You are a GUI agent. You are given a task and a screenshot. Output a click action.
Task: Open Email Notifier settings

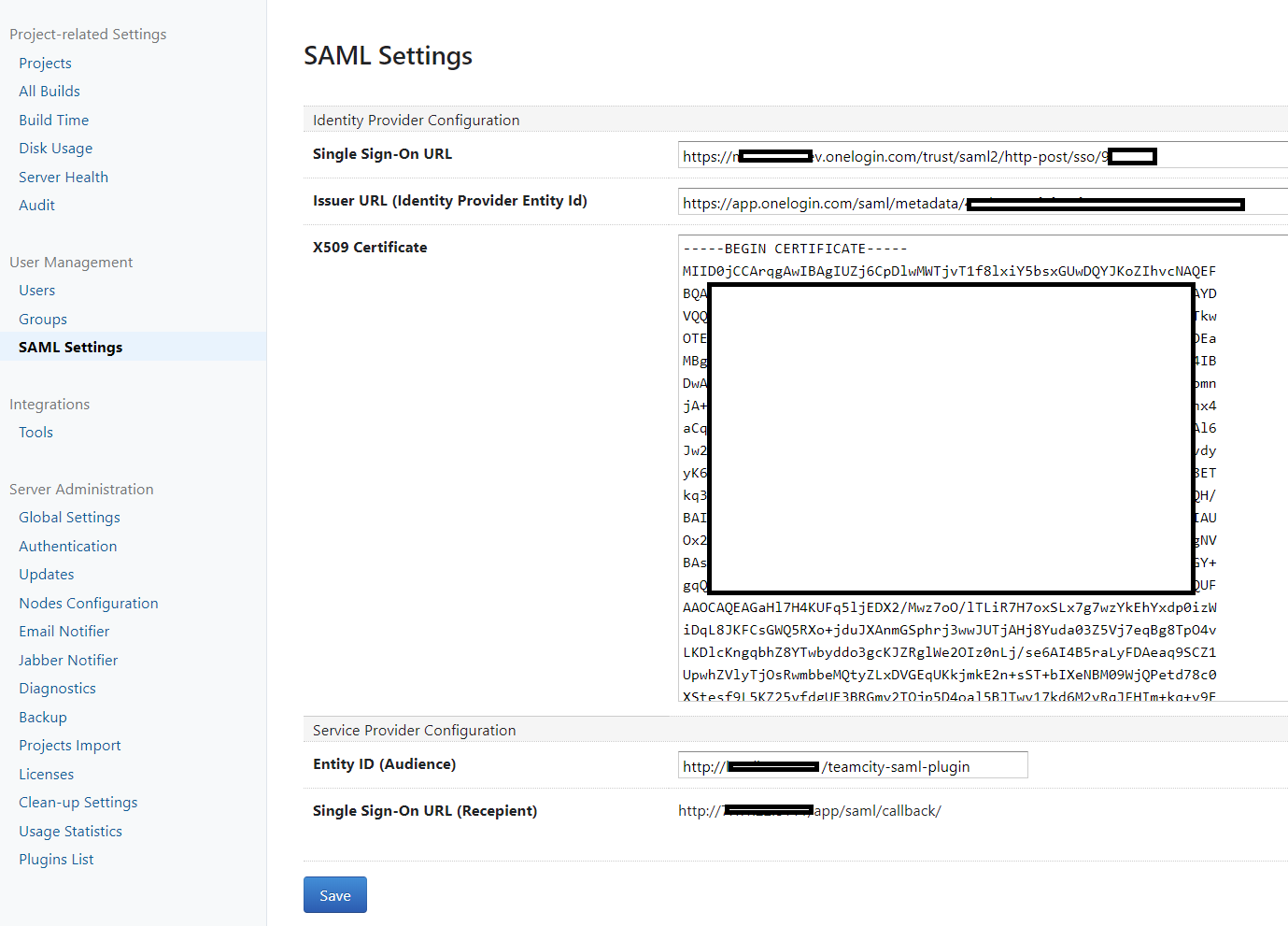64,632
